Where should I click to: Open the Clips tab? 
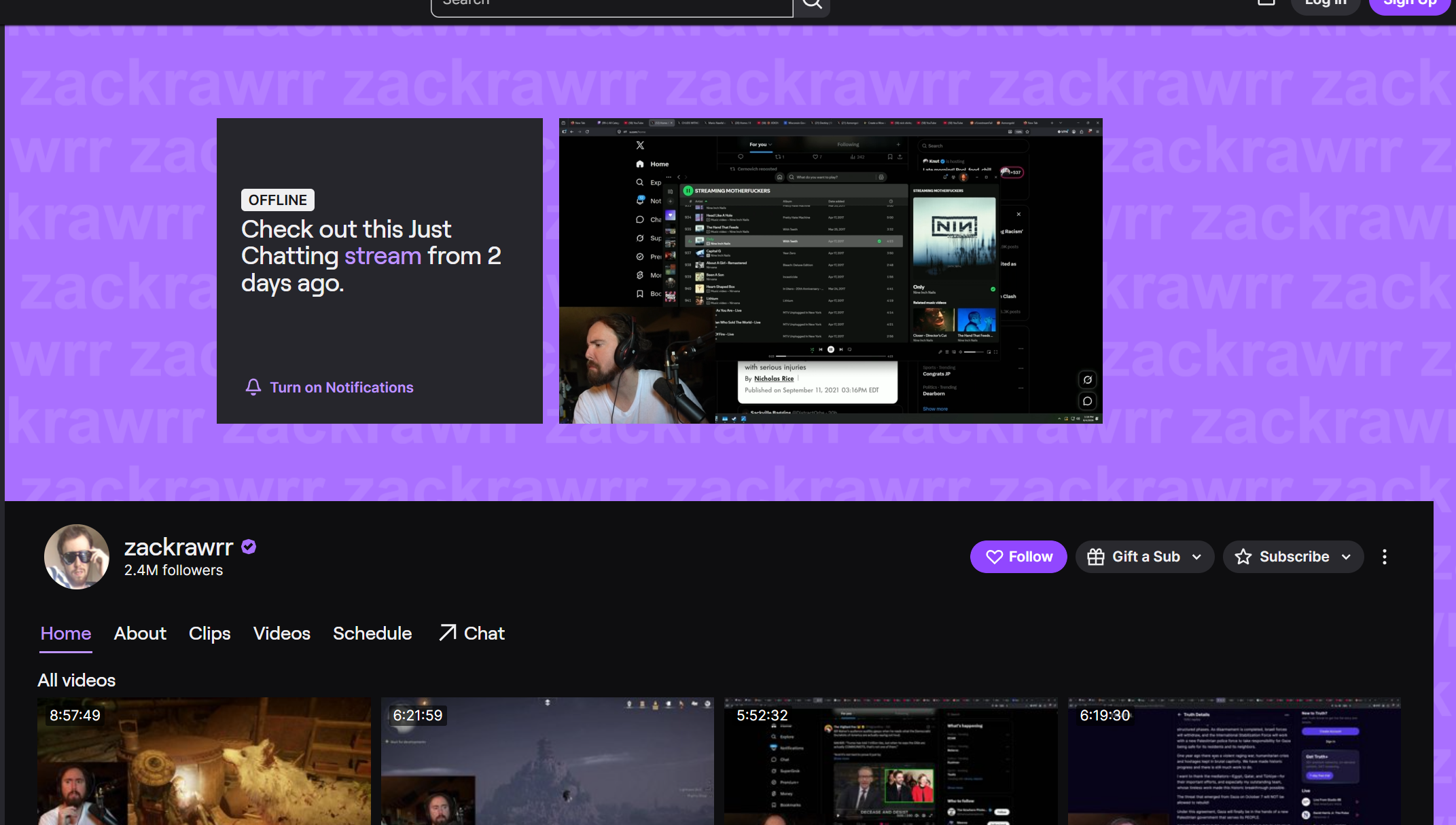210,634
